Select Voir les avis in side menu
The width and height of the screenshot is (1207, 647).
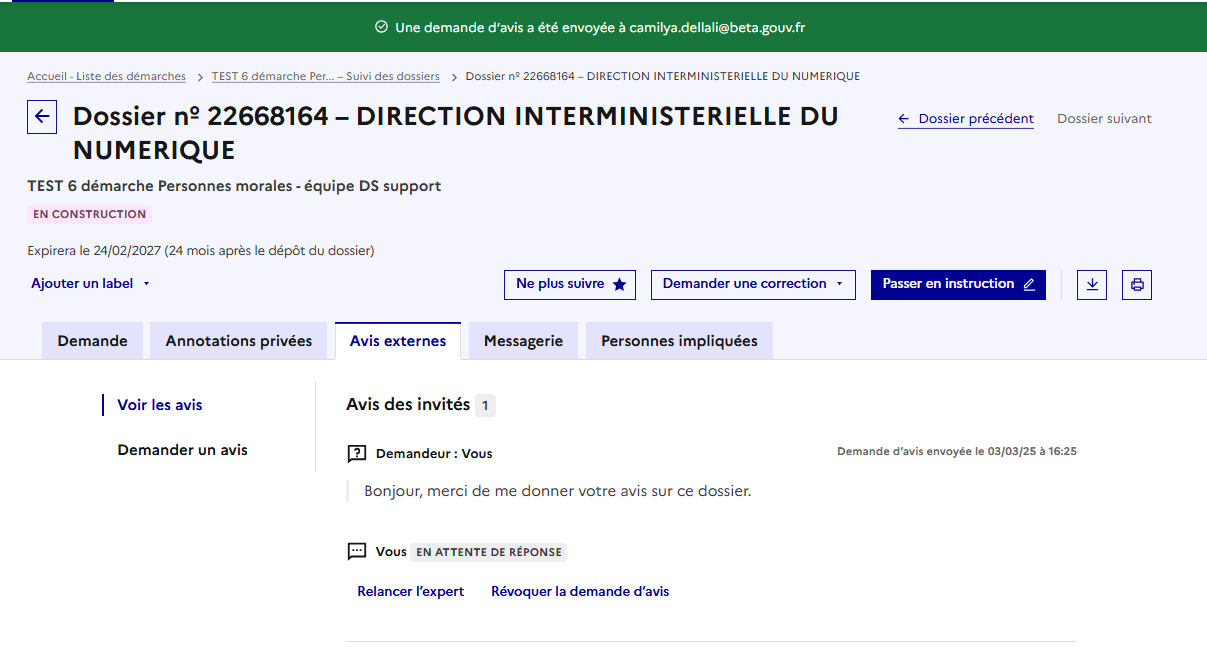tap(160, 405)
